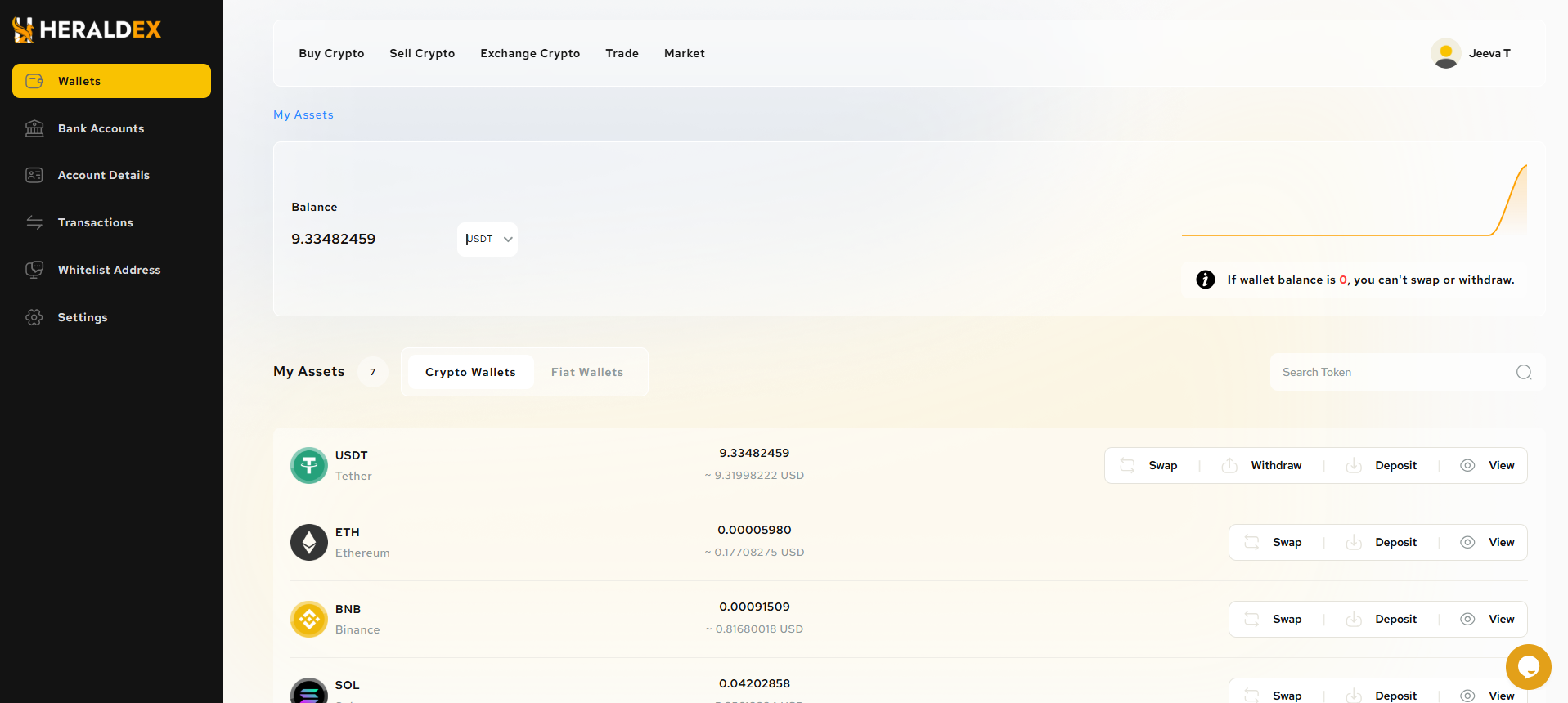
Task: Click the Whitelist Address shield icon
Action: click(x=34, y=270)
